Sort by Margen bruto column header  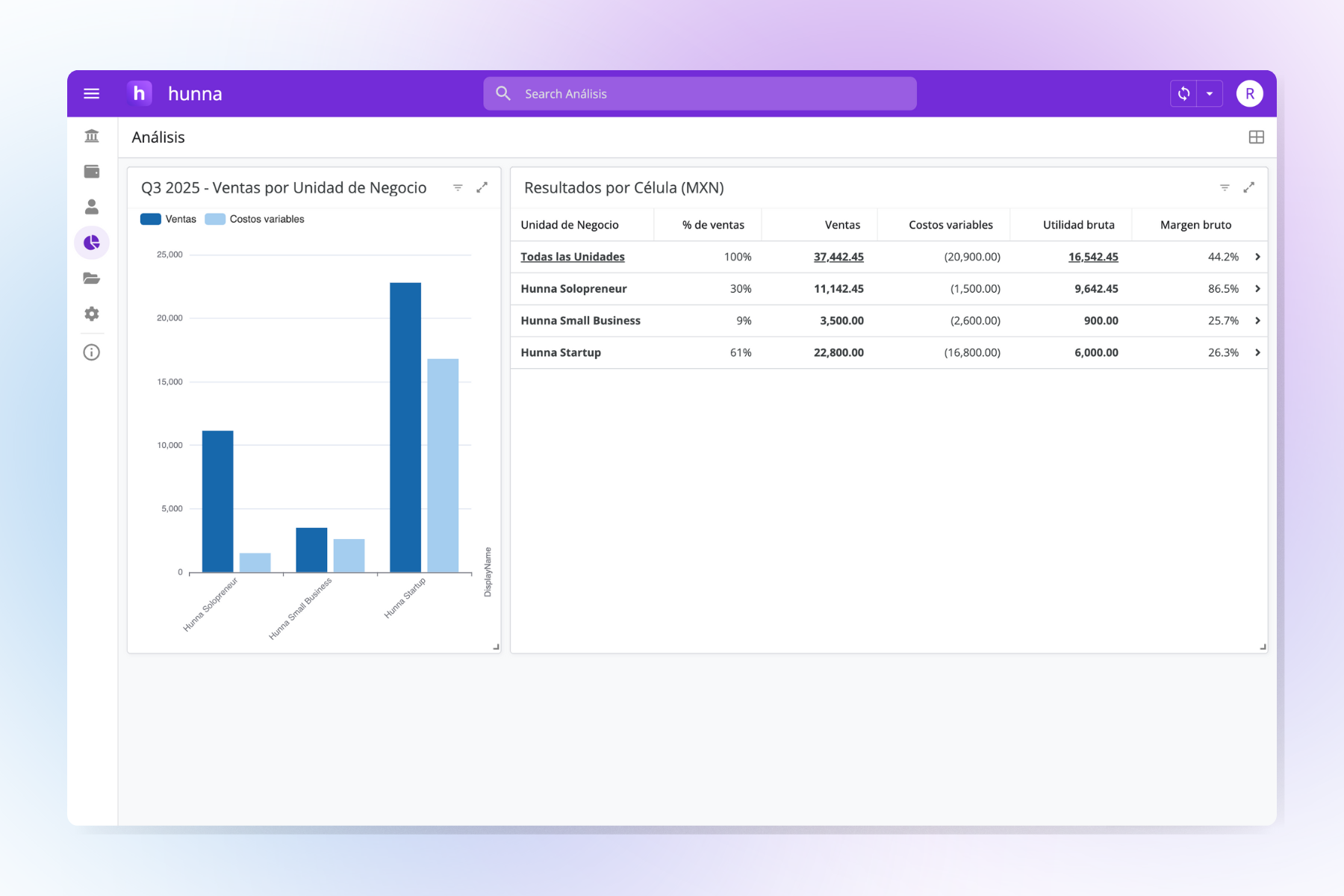(x=1195, y=225)
